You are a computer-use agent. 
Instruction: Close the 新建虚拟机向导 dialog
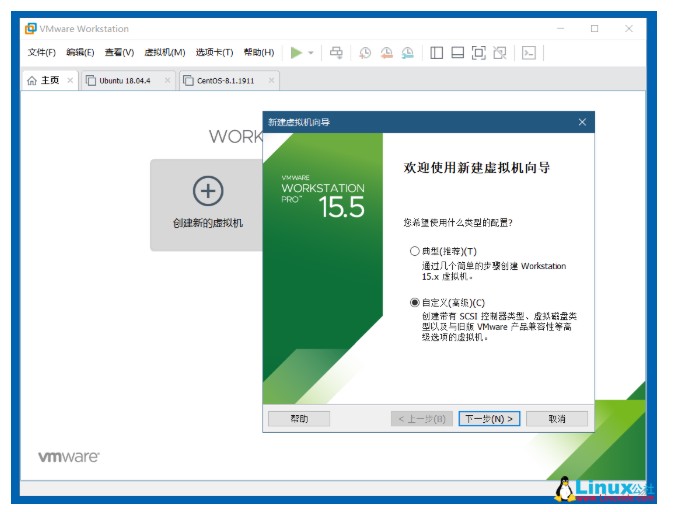coord(582,122)
